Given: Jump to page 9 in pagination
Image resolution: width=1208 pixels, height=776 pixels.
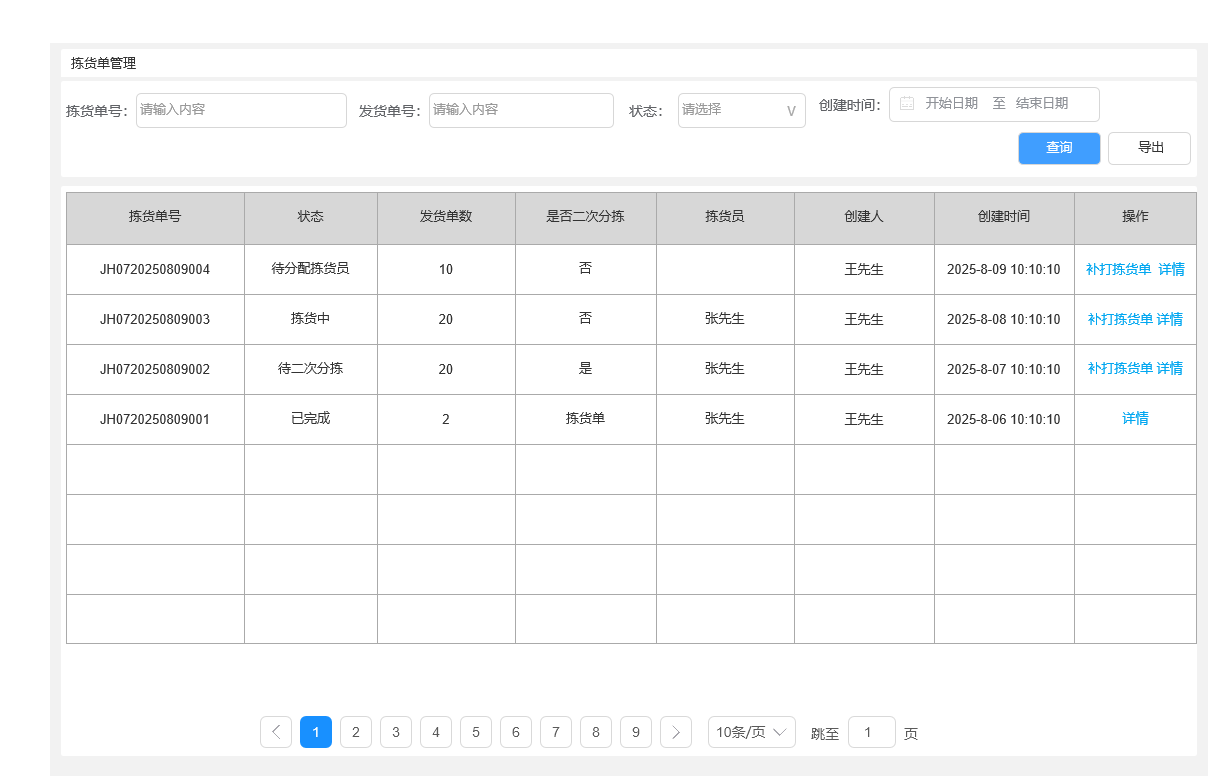Looking at the screenshot, I should click(636, 732).
